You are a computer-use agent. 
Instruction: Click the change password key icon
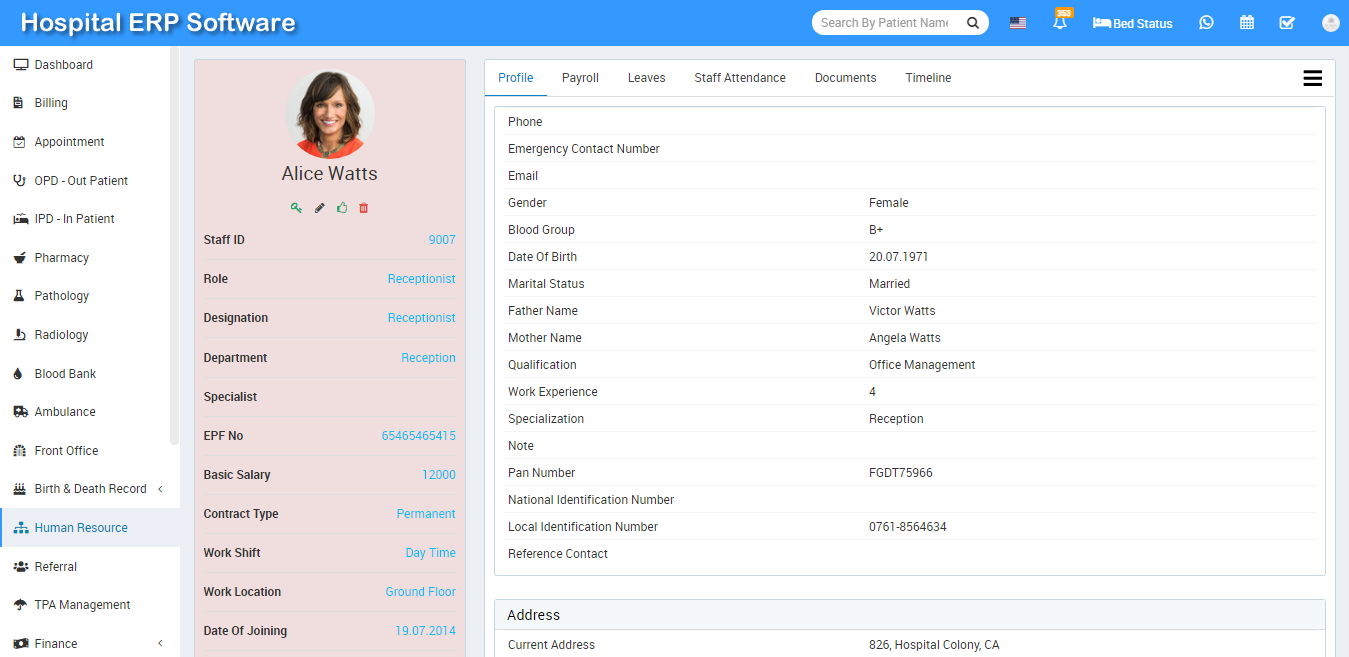click(x=296, y=208)
